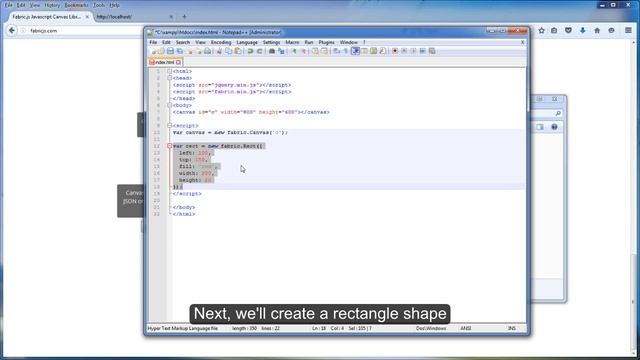Click line 7 canvas element code
Image resolution: width=640 pixels, height=360 pixels.
(x=251, y=112)
